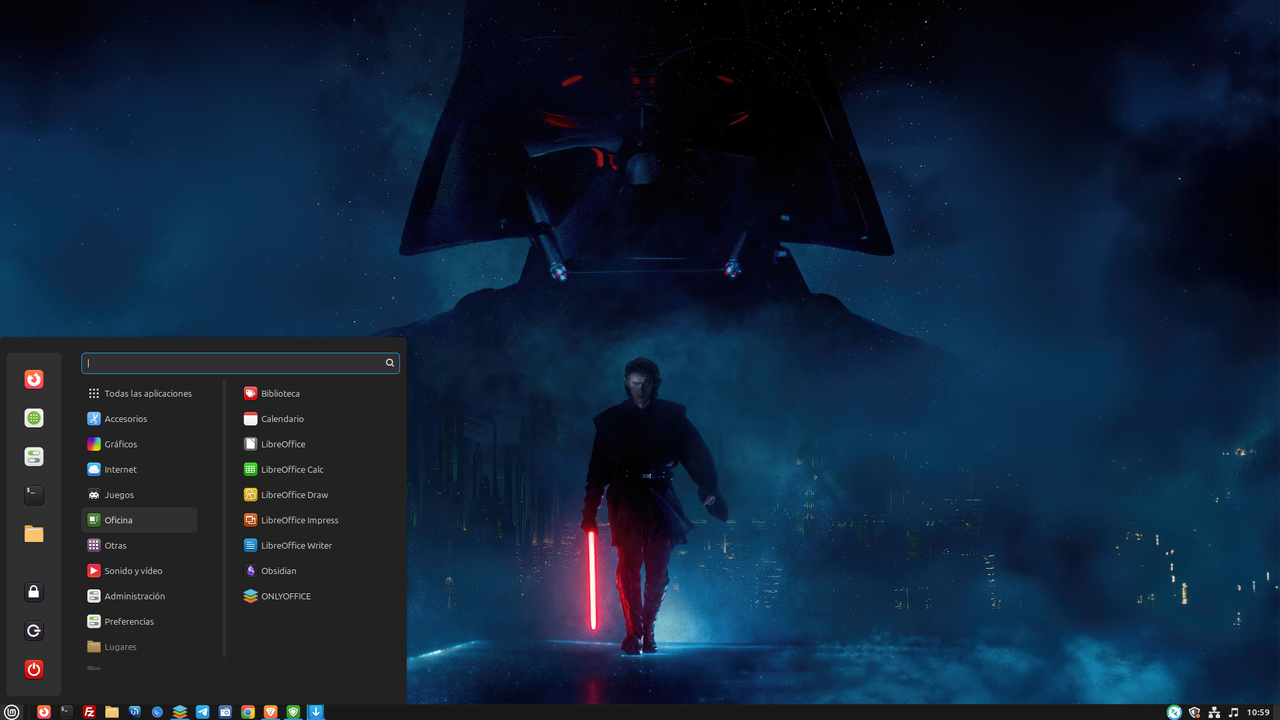This screenshot has width=1280, height=720.
Task: Select the Oficina category
Action: click(x=139, y=520)
